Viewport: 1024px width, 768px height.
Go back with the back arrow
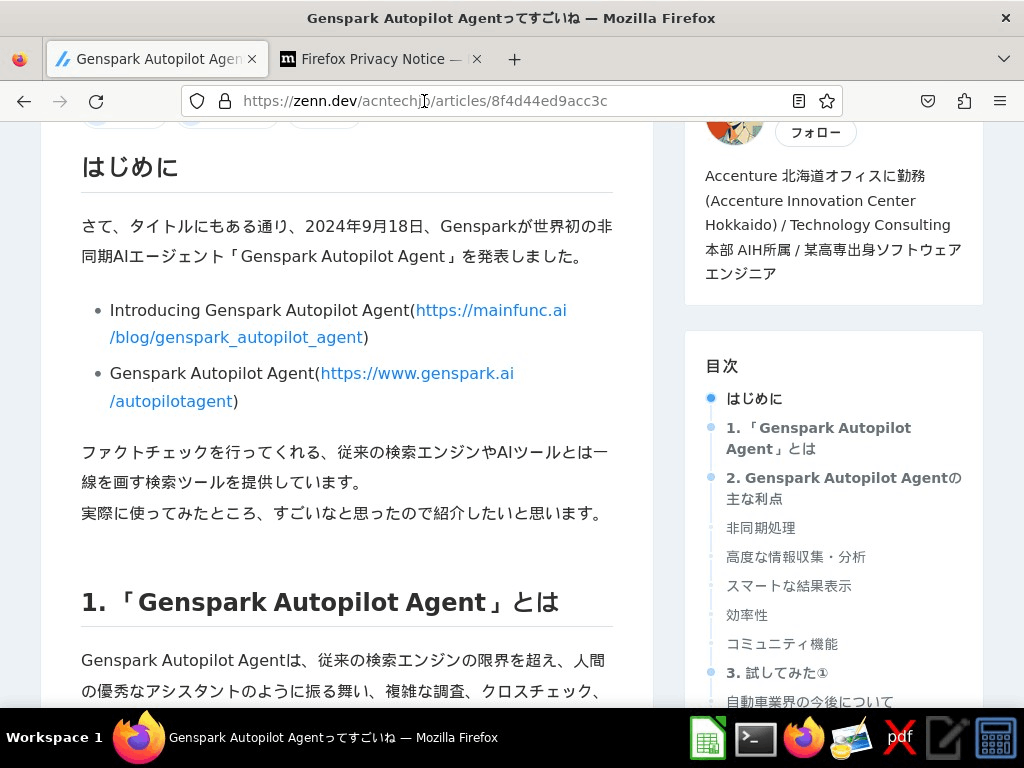coord(24,101)
